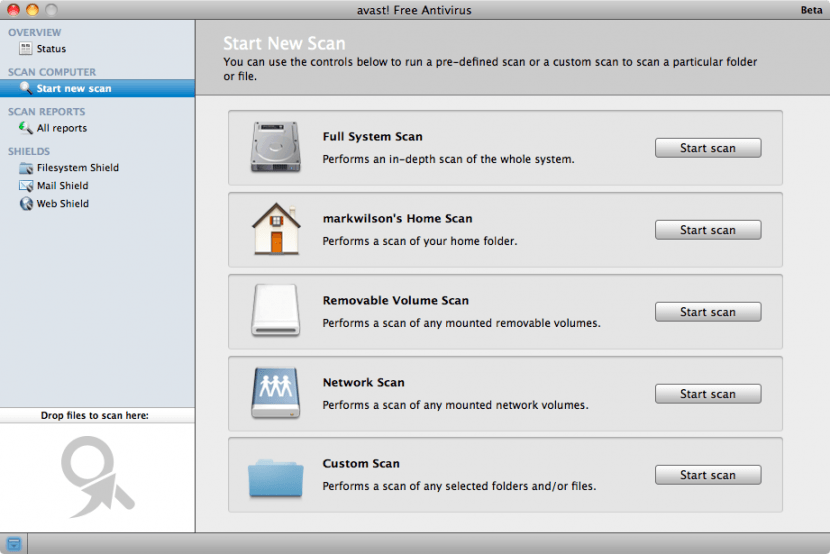This screenshot has width=830, height=554.
Task: Minimize the window with the yellow button
Action: coord(32,10)
